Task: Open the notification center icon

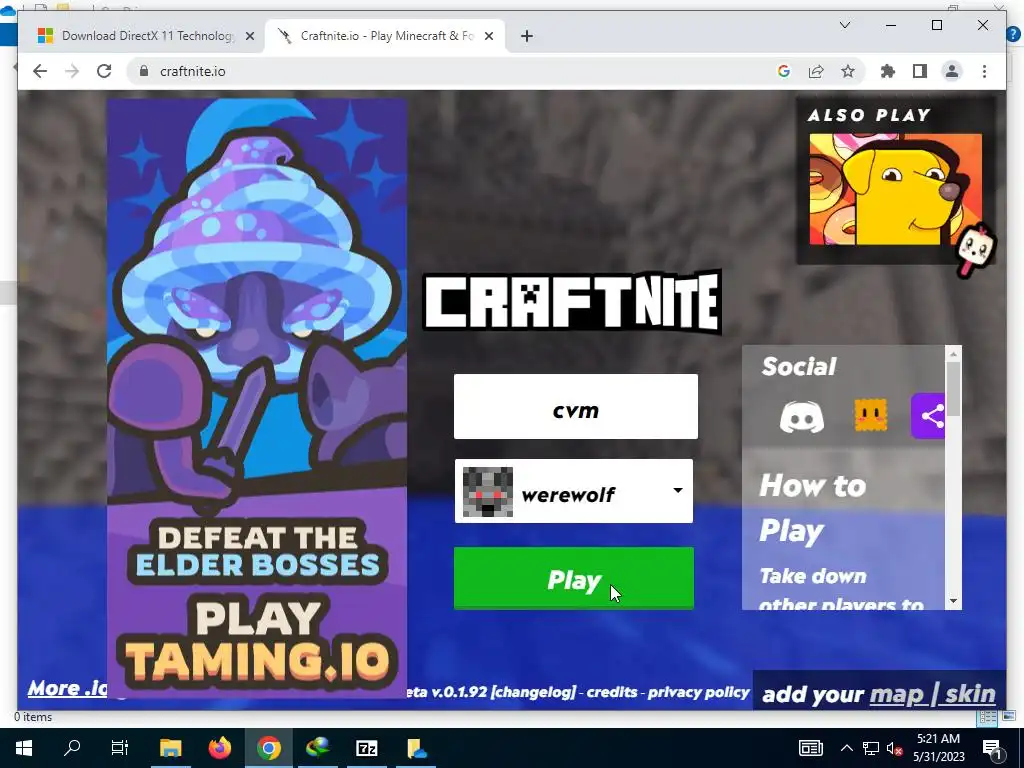Action: pyautogui.click(x=993, y=748)
